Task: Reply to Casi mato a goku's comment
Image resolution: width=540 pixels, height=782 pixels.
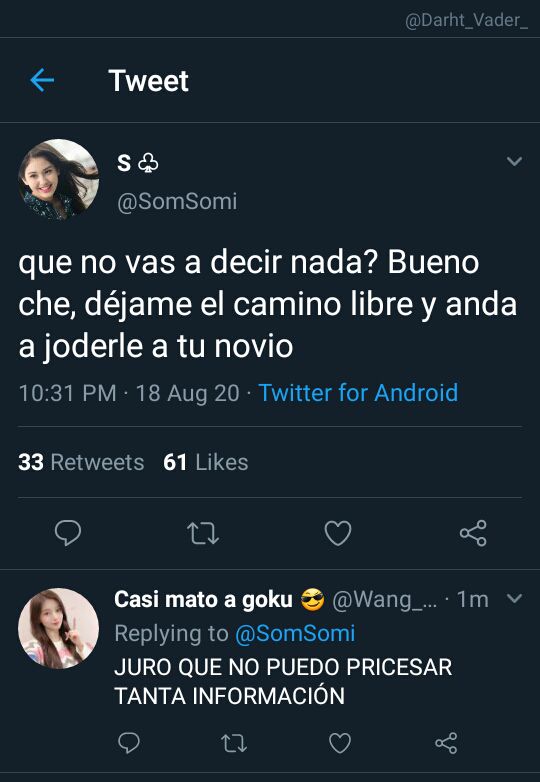Action: (x=129, y=743)
